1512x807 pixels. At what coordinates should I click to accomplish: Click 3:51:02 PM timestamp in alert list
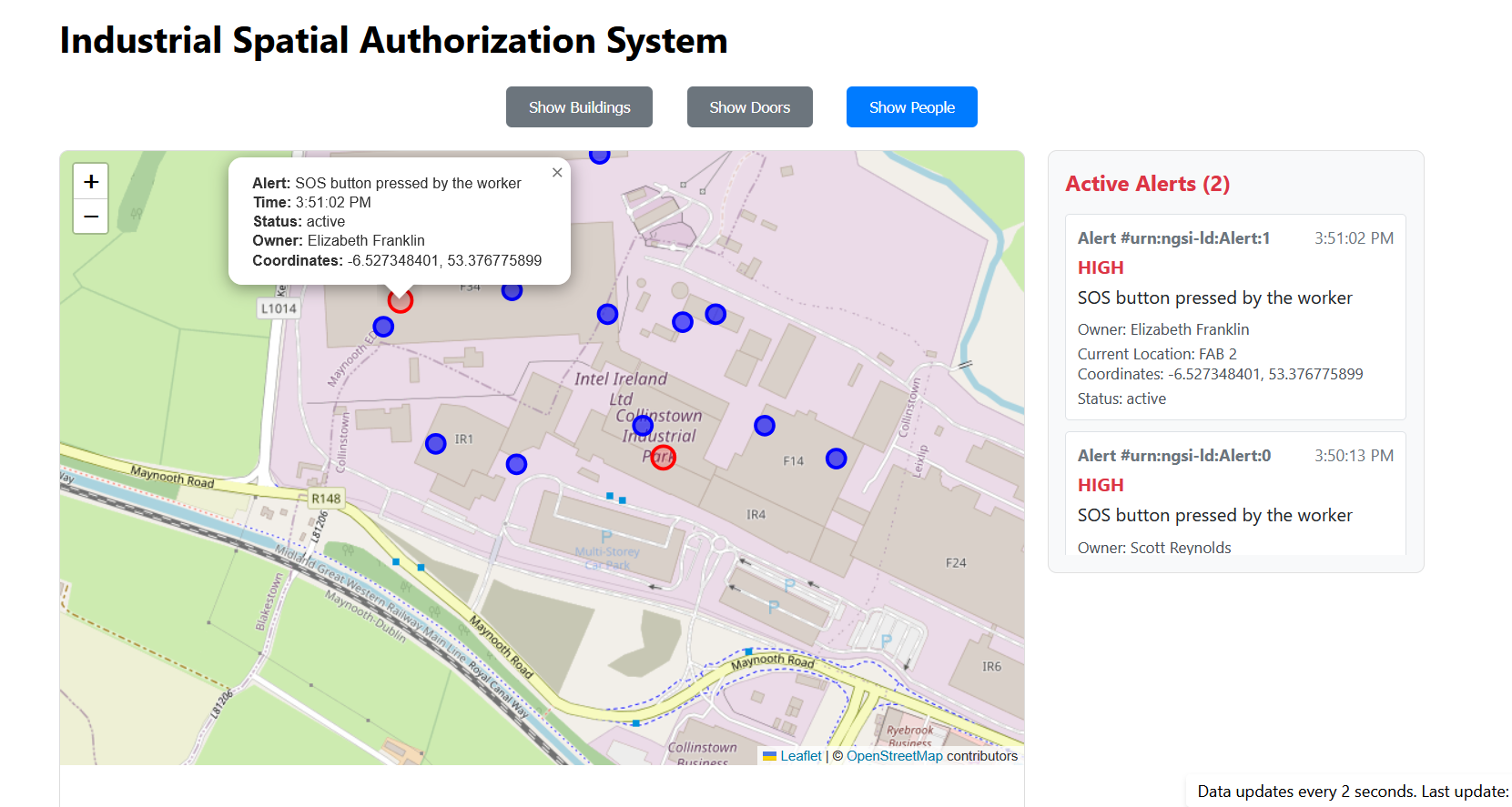point(1354,238)
